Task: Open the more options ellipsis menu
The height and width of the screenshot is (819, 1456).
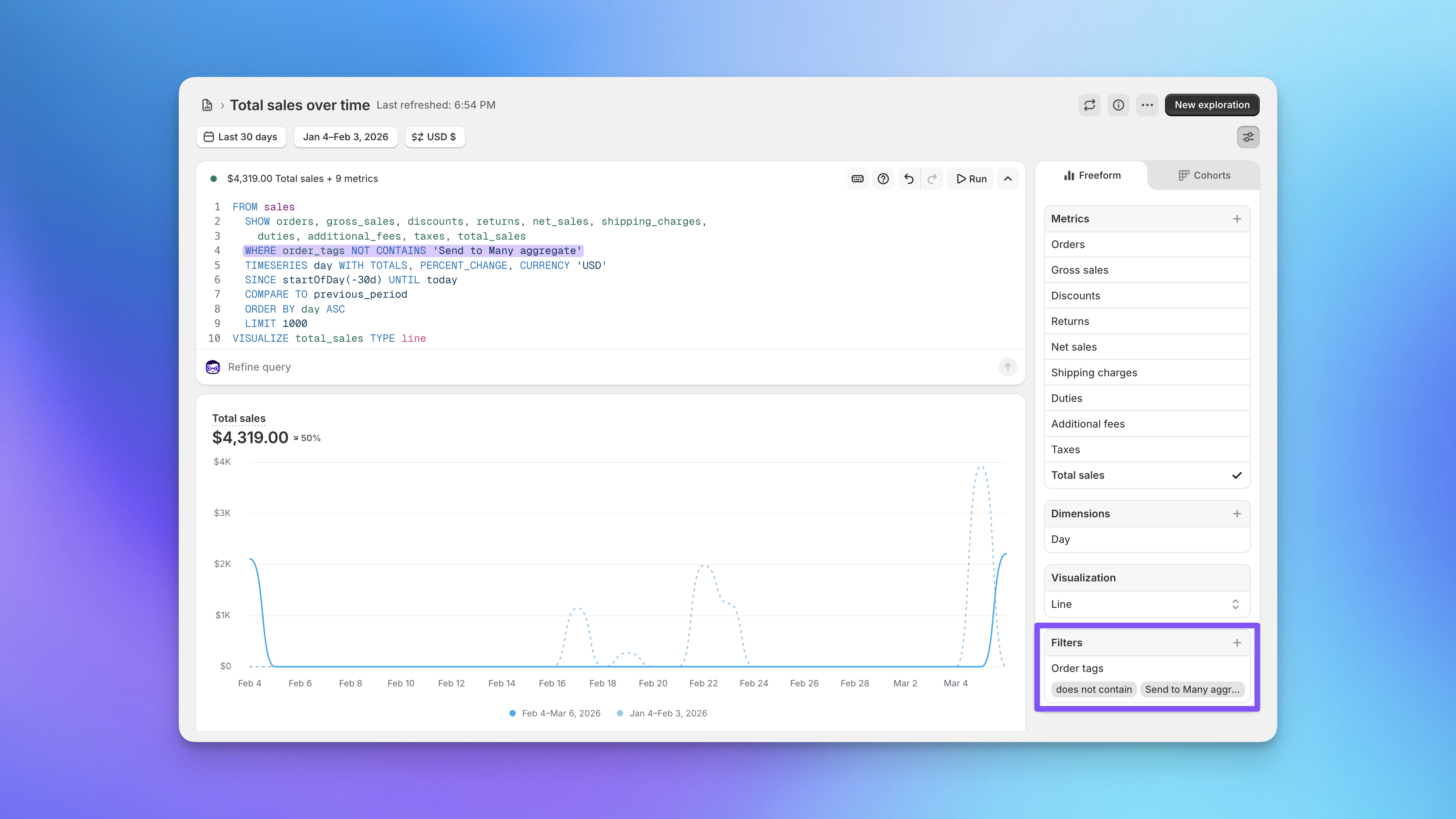Action: click(x=1147, y=105)
